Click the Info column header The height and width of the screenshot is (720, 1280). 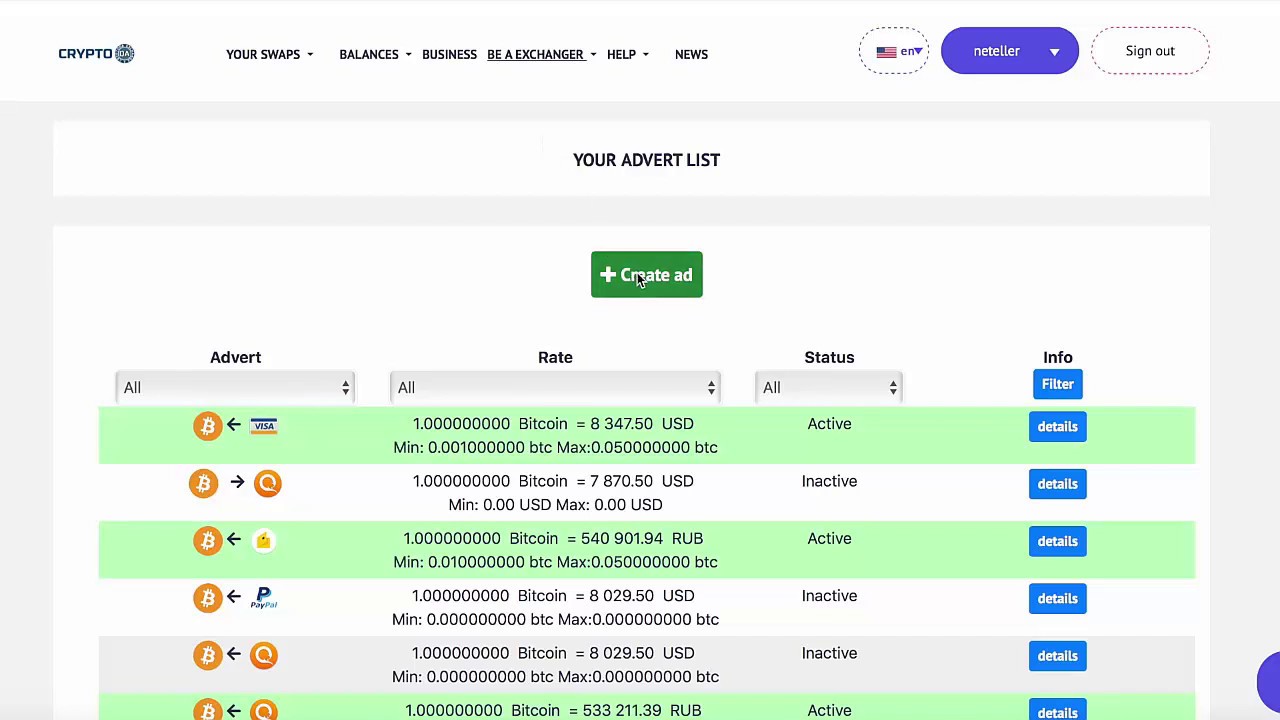tap(1057, 357)
